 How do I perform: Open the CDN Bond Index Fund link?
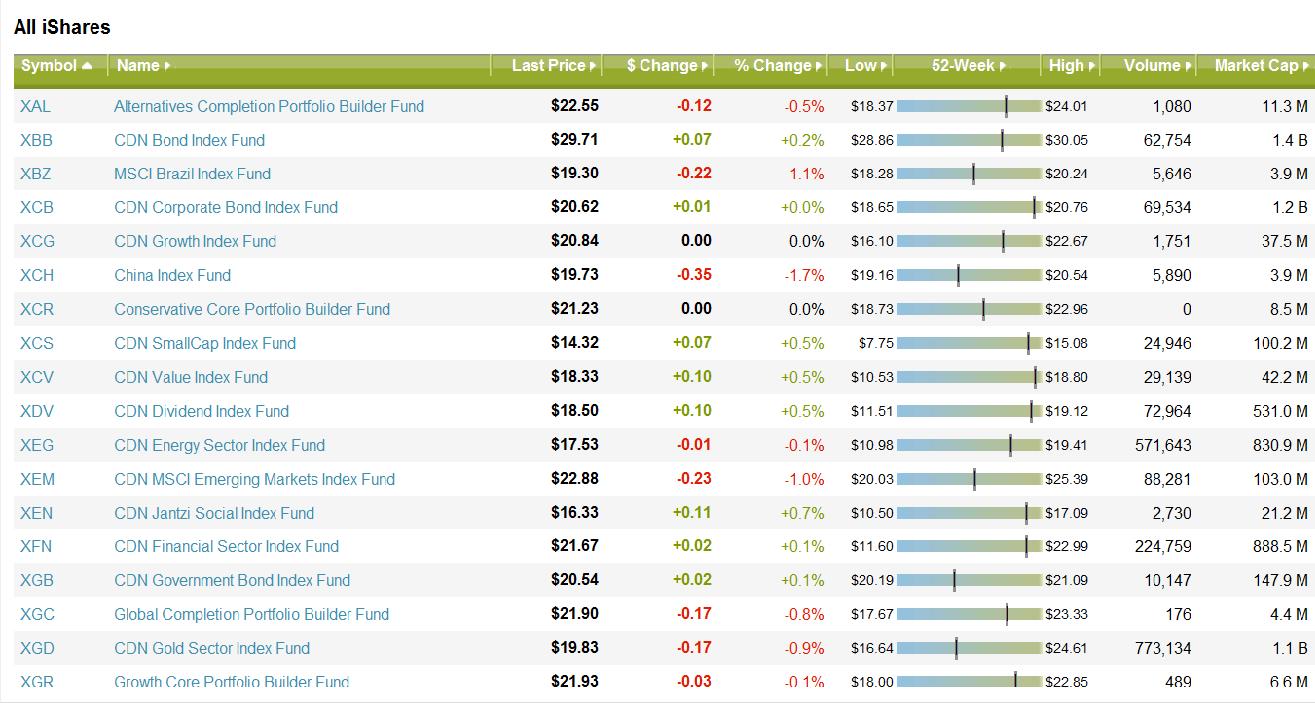click(190, 140)
